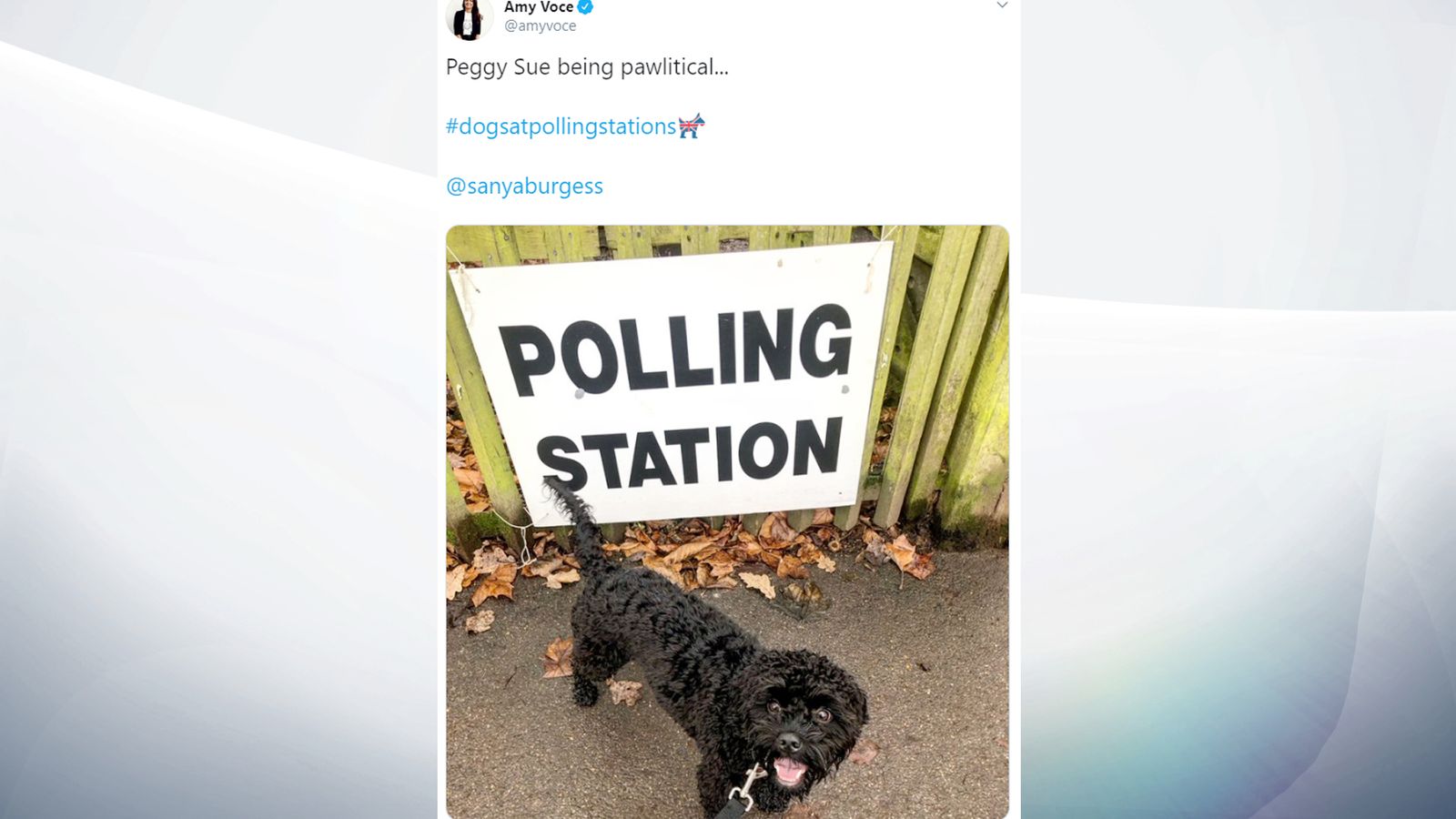The image size is (1456, 819).
Task: Expand the tweet options chevron
Action: [x=1002, y=7]
